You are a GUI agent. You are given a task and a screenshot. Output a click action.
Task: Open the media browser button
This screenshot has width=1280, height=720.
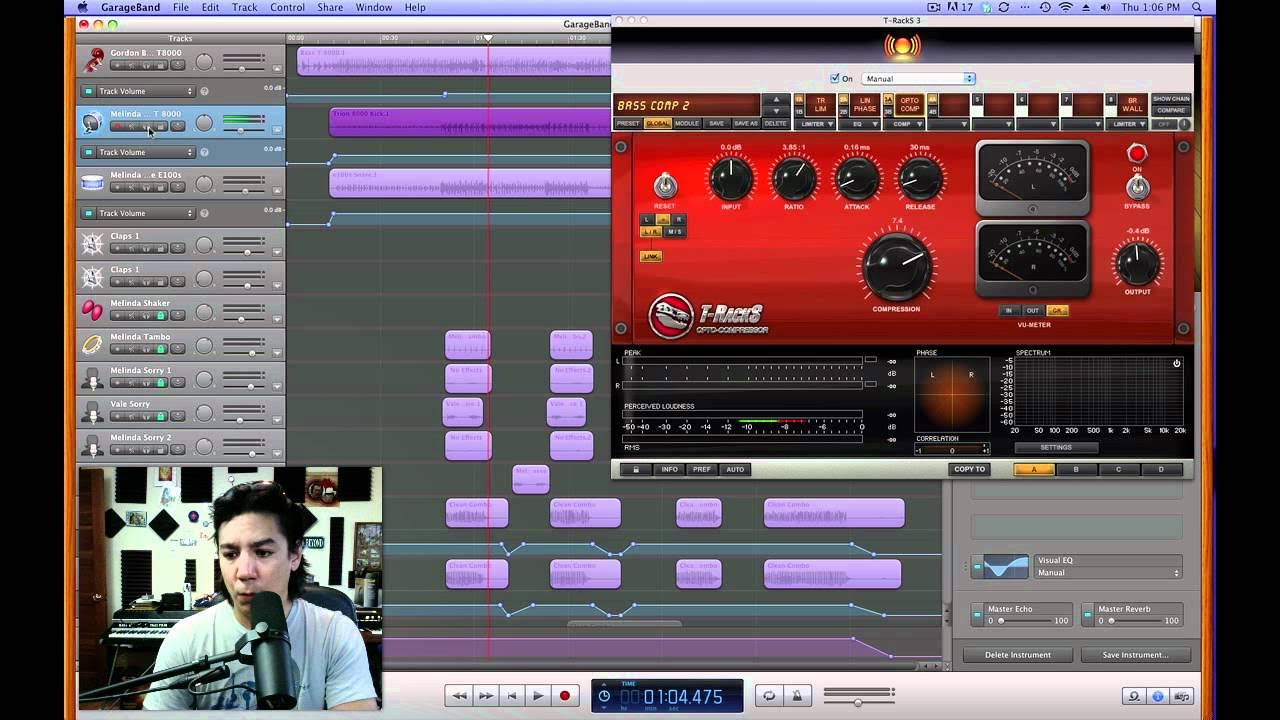(x=1183, y=695)
